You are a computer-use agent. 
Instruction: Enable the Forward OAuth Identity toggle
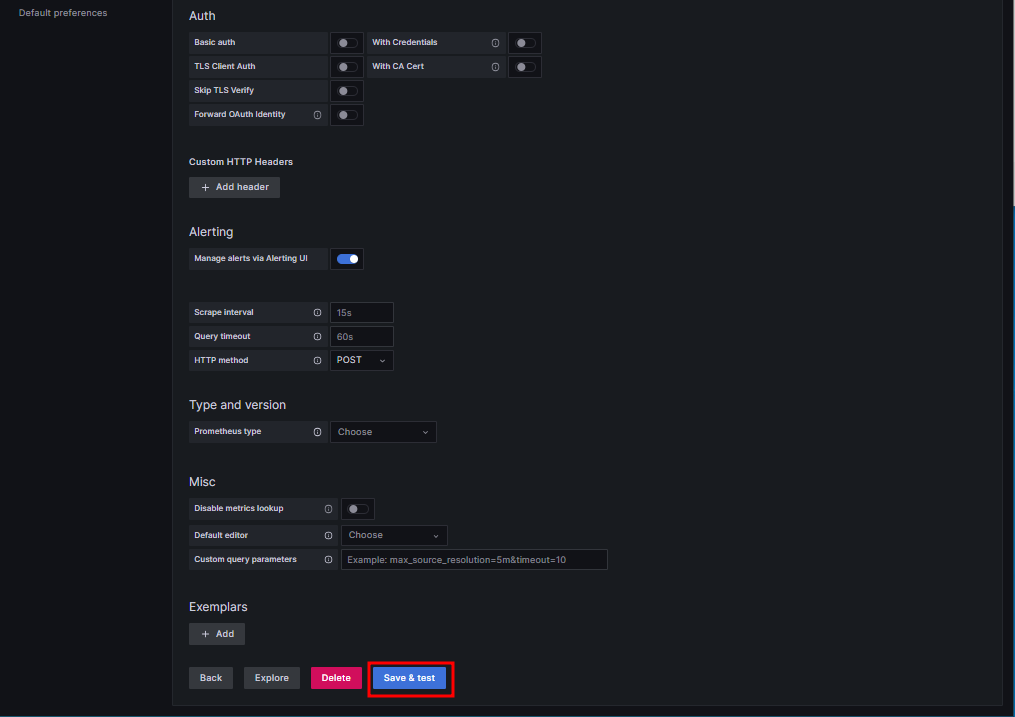[x=347, y=115]
